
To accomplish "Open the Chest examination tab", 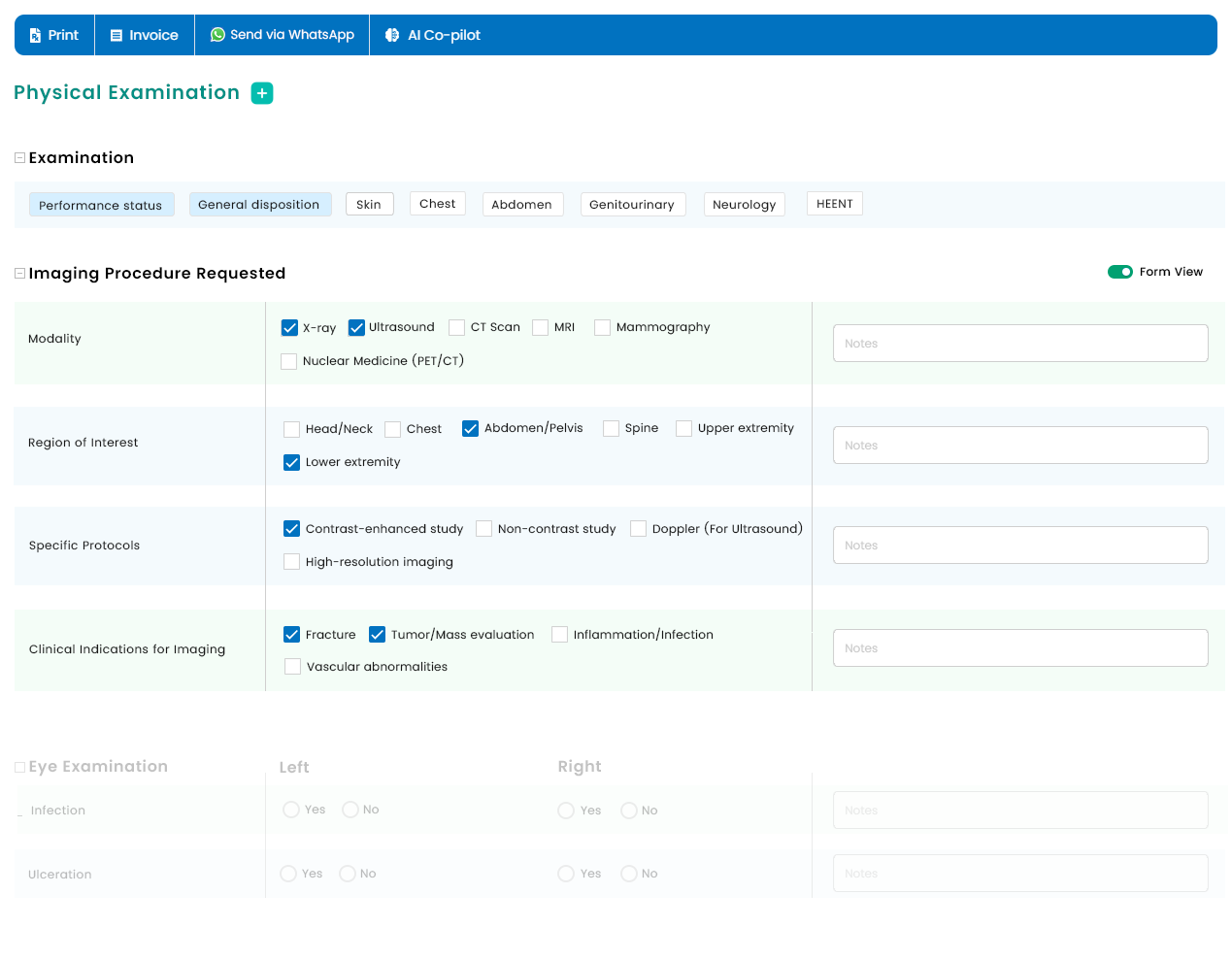I will [438, 203].
